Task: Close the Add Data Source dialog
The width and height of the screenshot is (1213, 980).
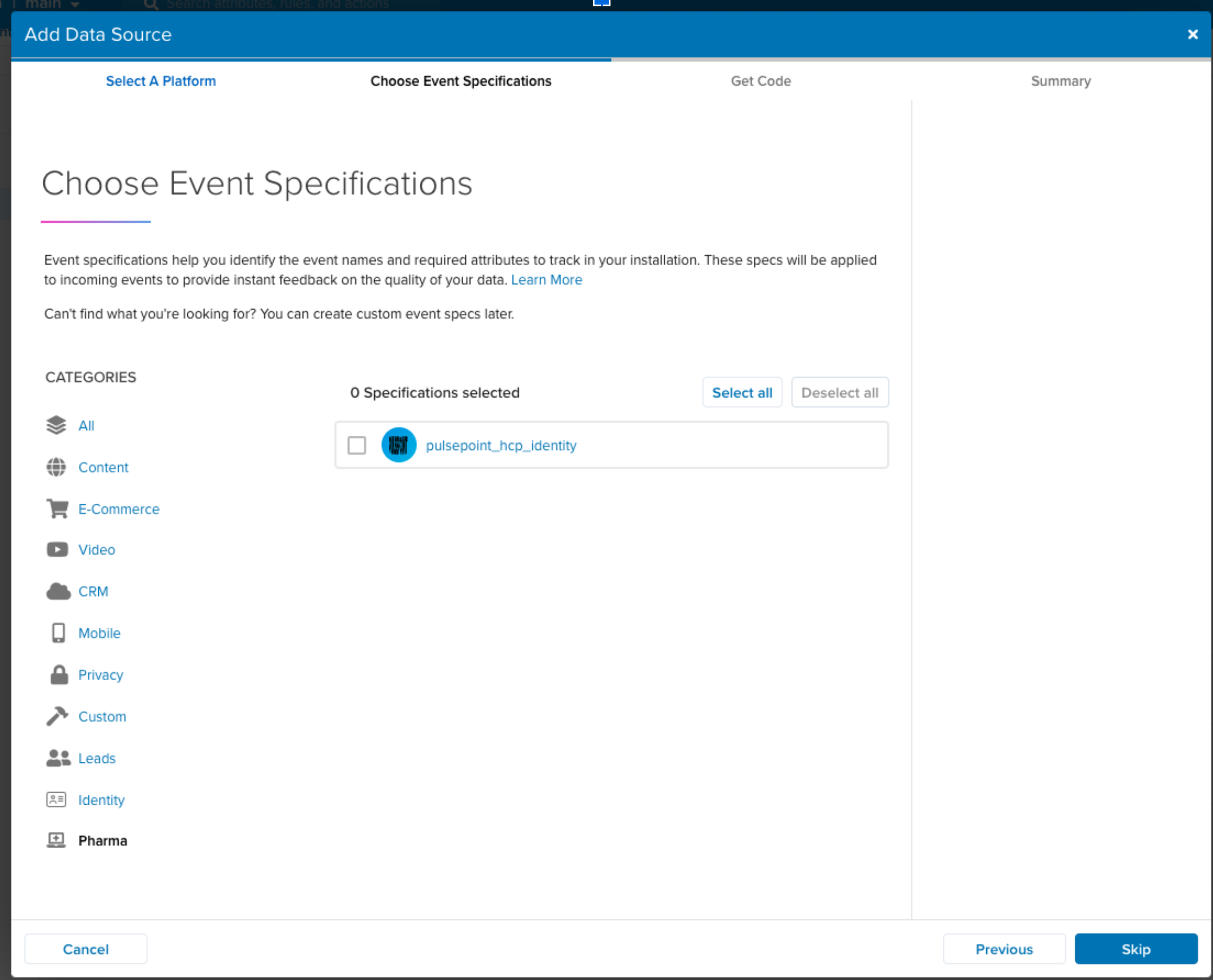Action: (x=1192, y=34)
